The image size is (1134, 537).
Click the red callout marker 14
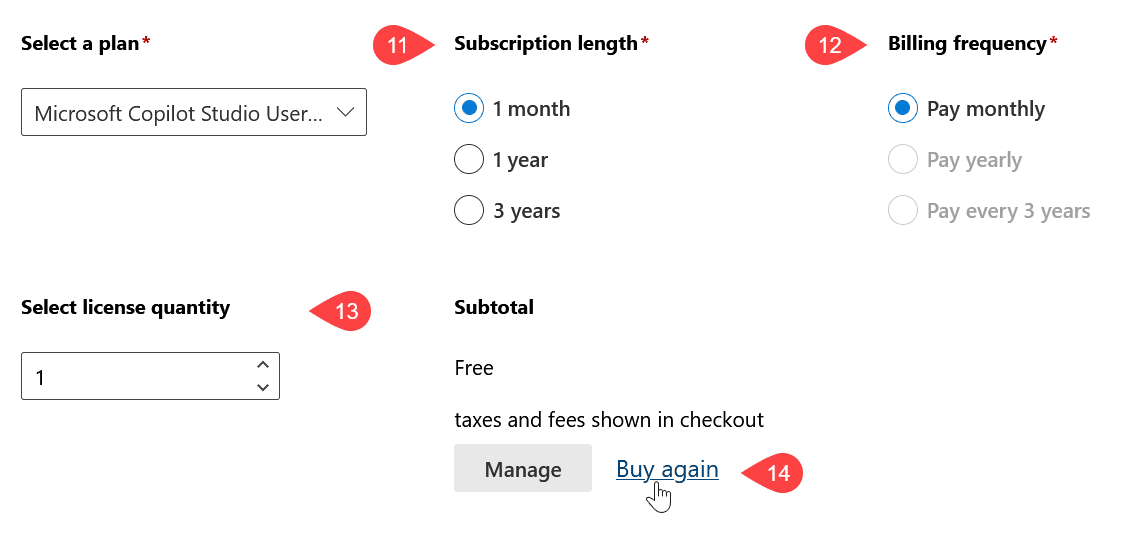[772, 473]
